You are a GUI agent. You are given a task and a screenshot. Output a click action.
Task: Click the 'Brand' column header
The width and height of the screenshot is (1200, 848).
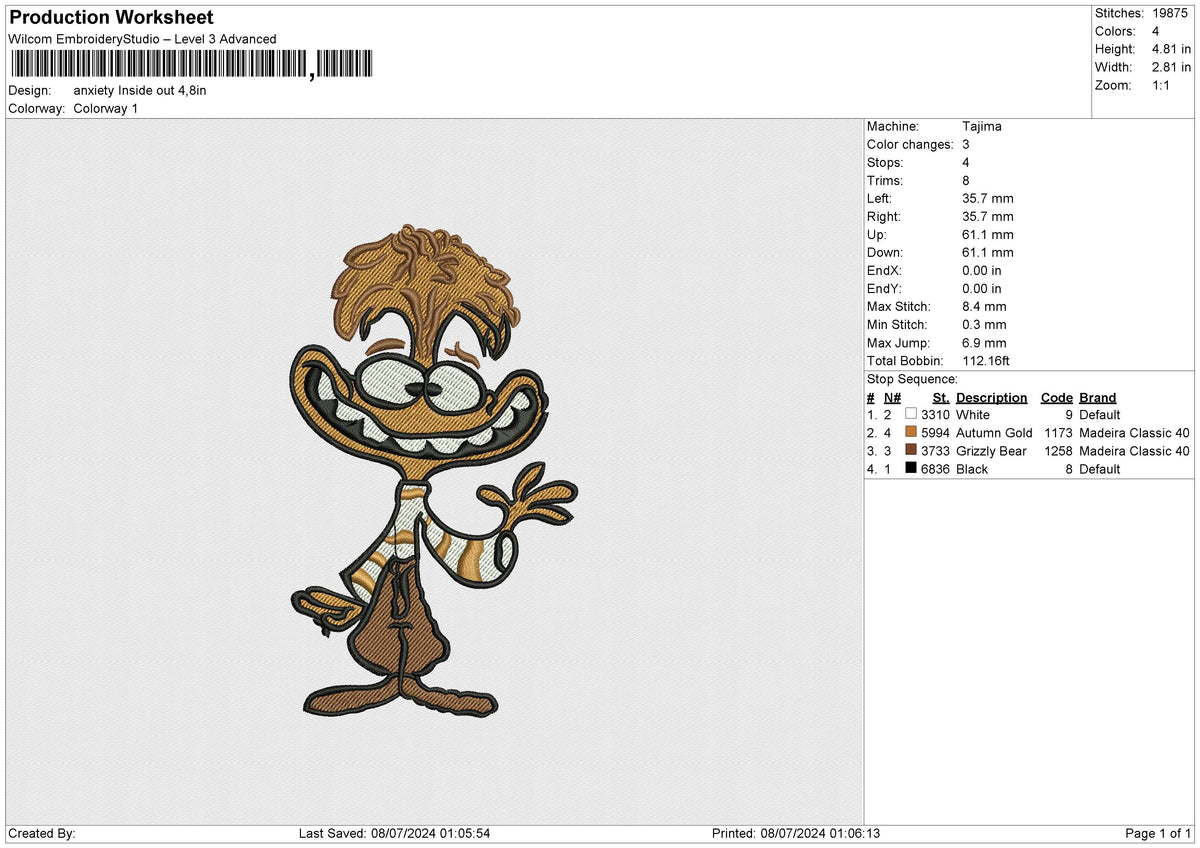point(1097,397)
